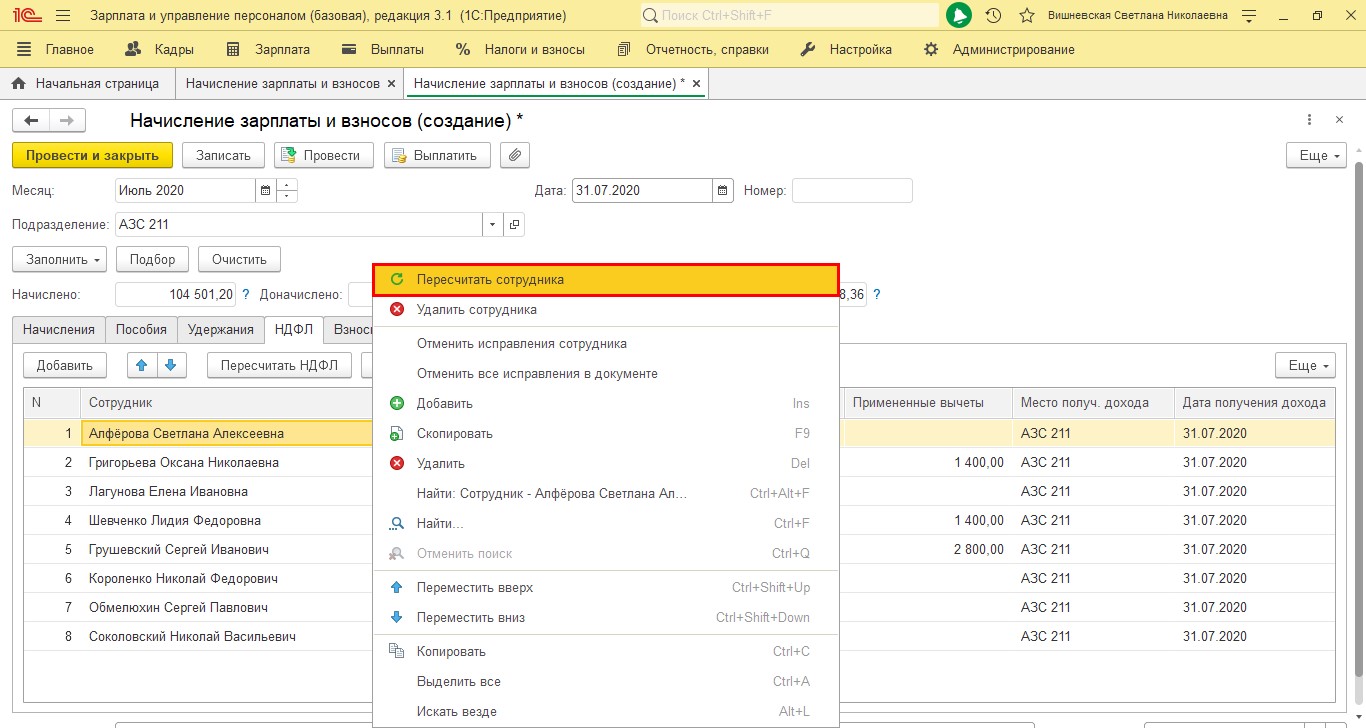The image size is (1366, 728).
Task: Open the Главное section menu
Action: pyautogui.click(x=56, y=49)
